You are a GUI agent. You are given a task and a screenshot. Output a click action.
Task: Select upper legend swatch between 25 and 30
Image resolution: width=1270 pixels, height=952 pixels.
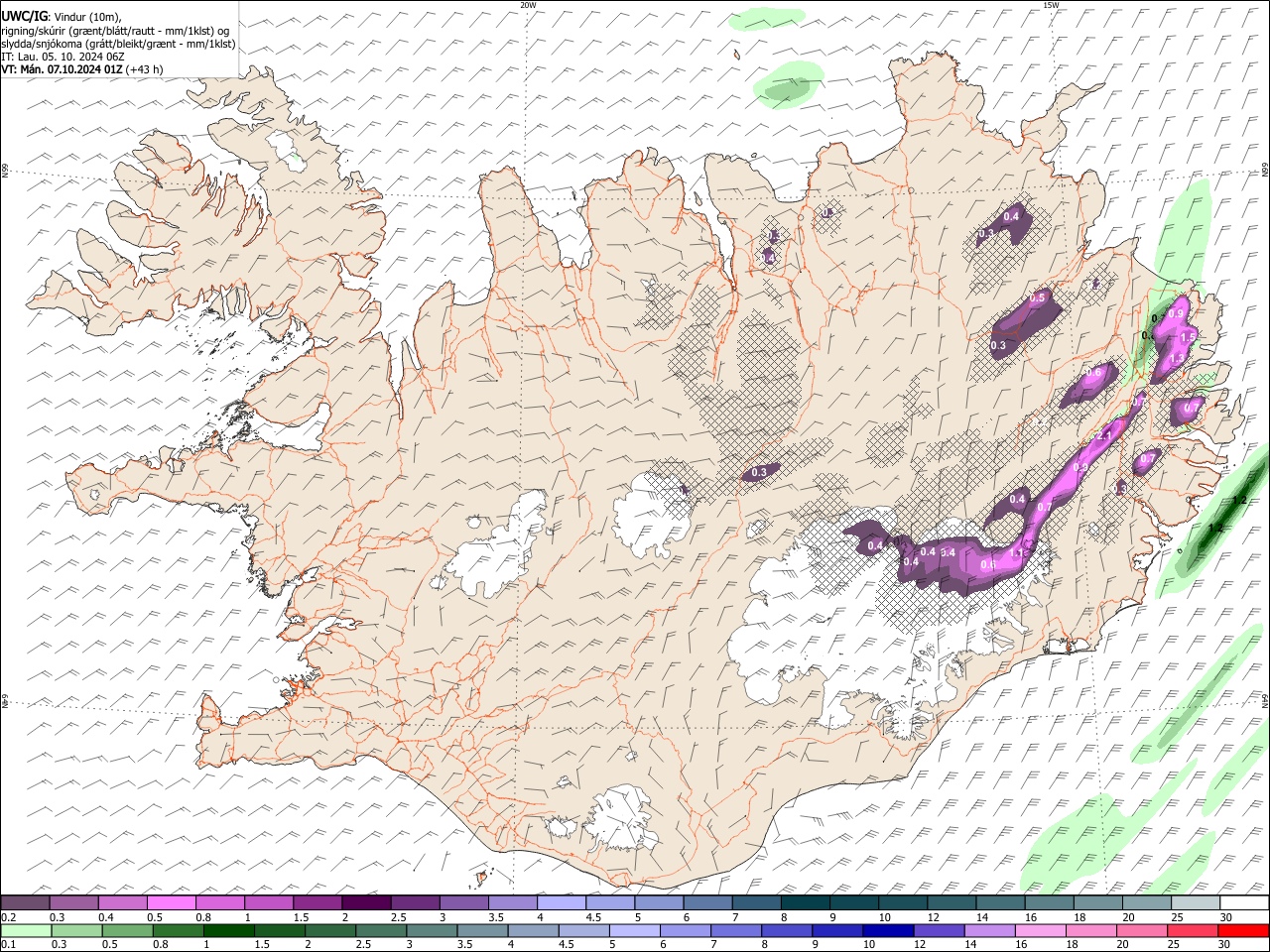coord(1197,902)
